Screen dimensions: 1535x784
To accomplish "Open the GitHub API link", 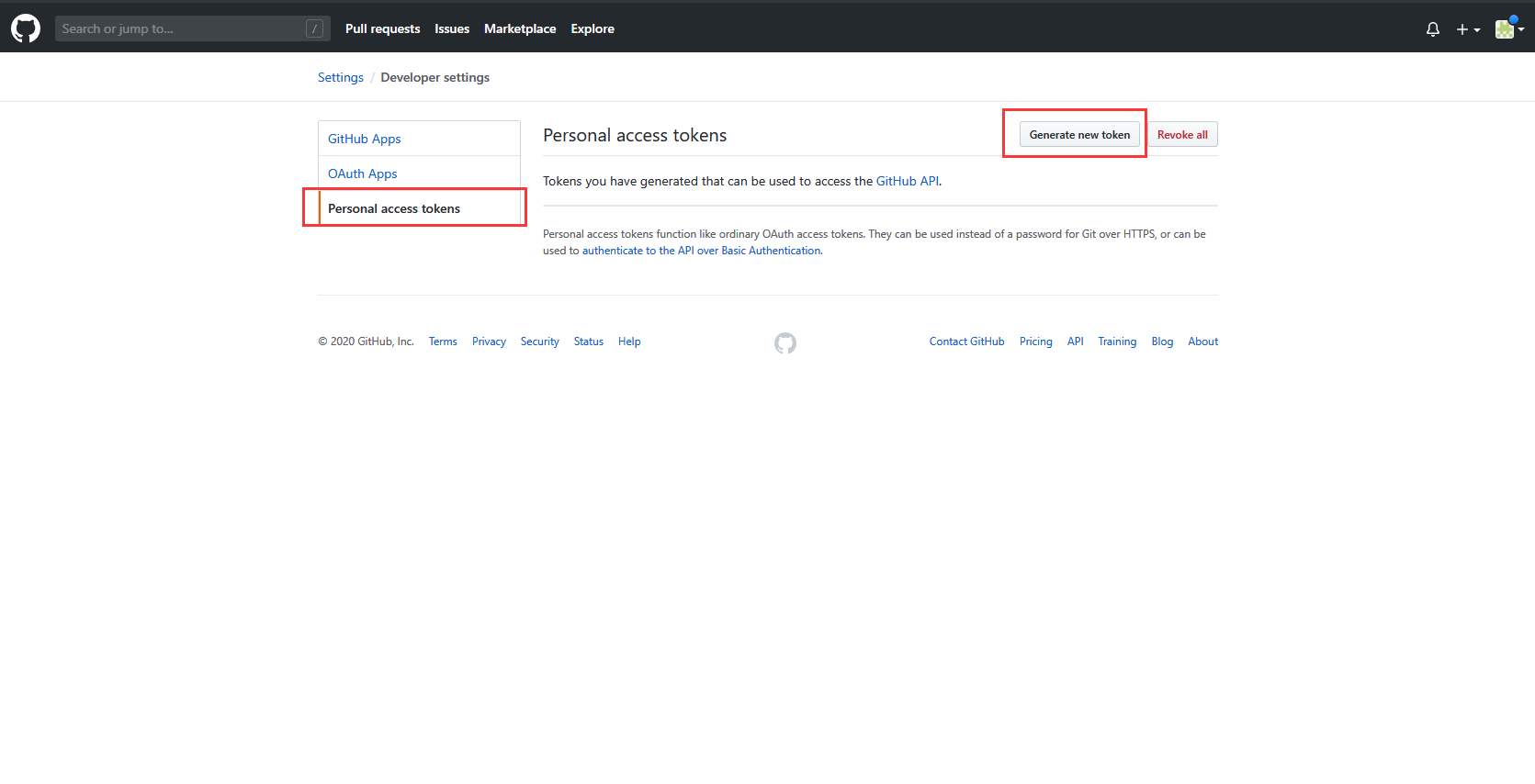I will coord(907,181).
